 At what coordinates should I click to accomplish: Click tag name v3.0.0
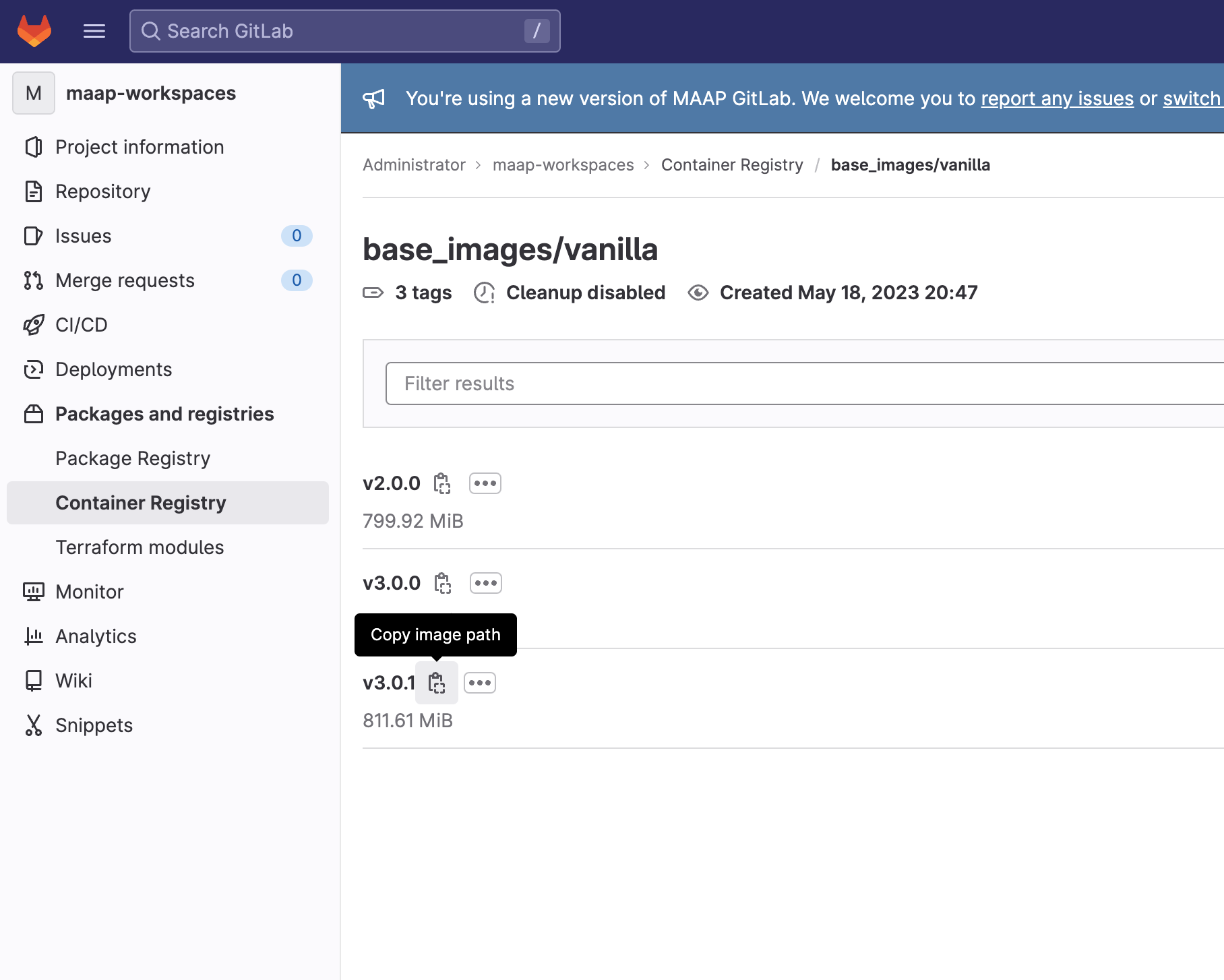[392, 583]
